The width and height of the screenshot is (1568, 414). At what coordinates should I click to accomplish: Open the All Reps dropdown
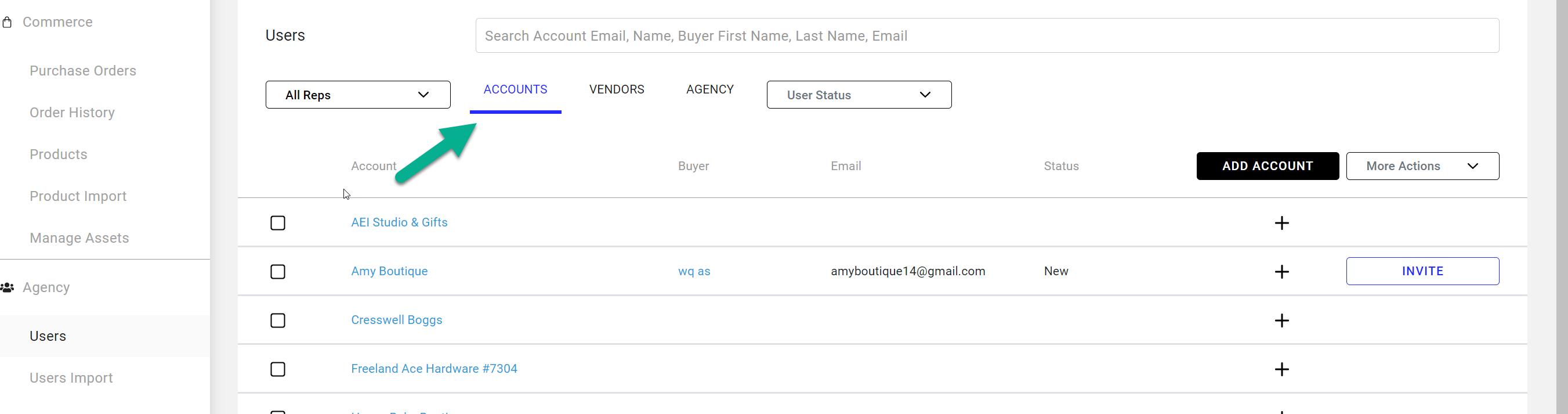358,95
